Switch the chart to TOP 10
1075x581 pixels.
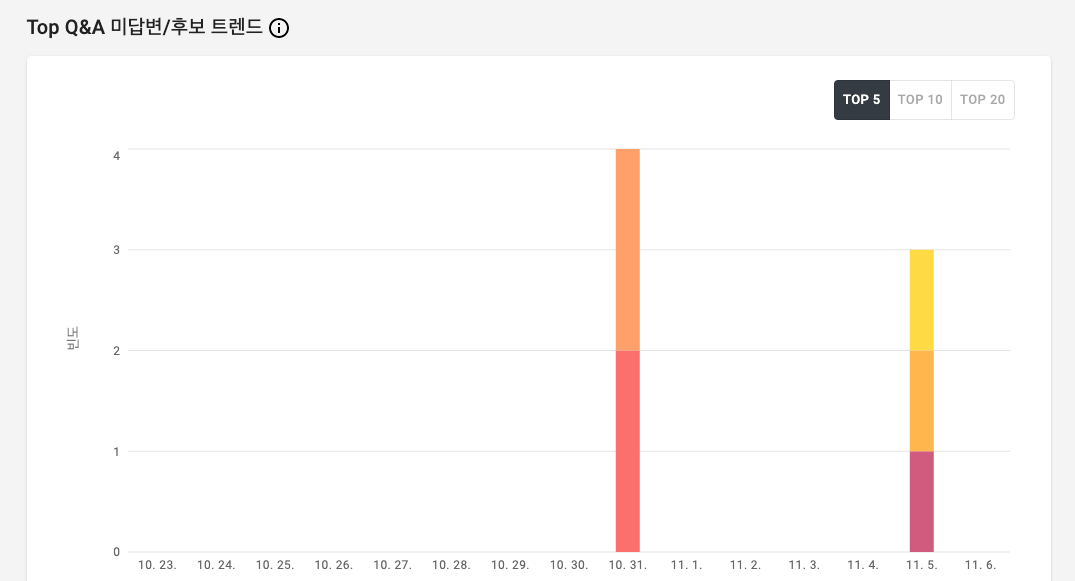920,100
